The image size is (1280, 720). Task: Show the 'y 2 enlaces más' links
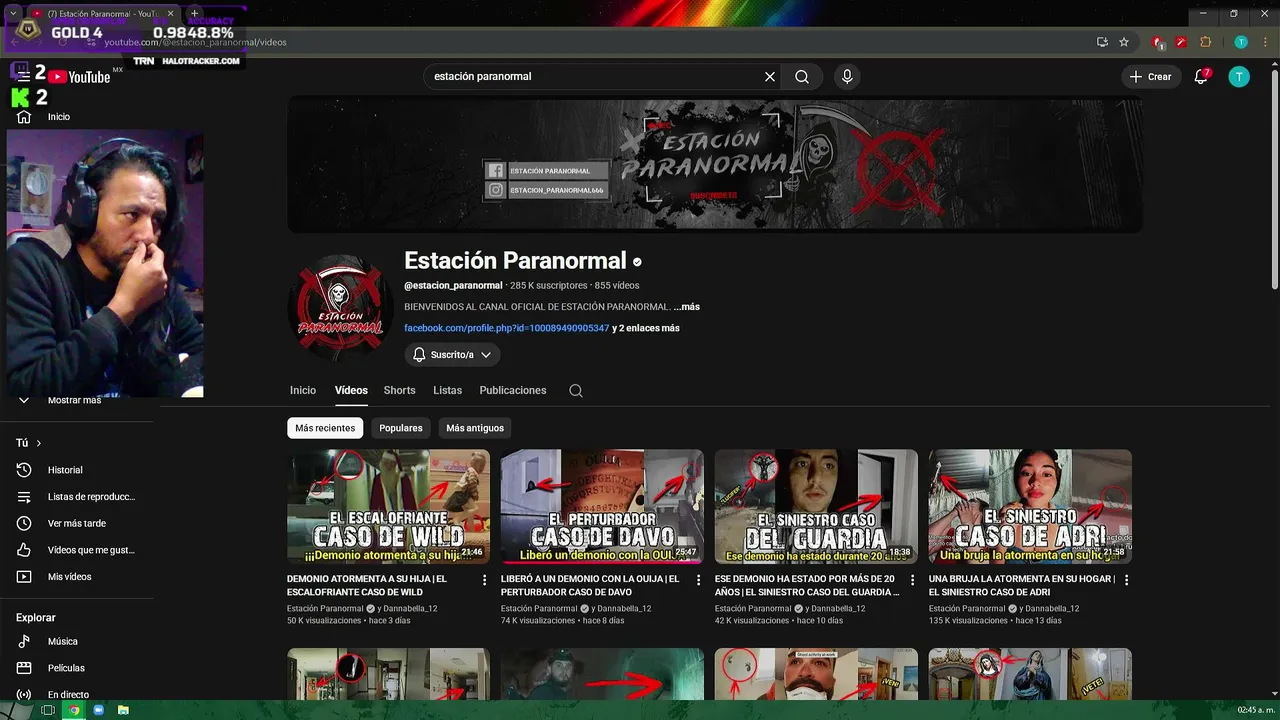point(646,328)
